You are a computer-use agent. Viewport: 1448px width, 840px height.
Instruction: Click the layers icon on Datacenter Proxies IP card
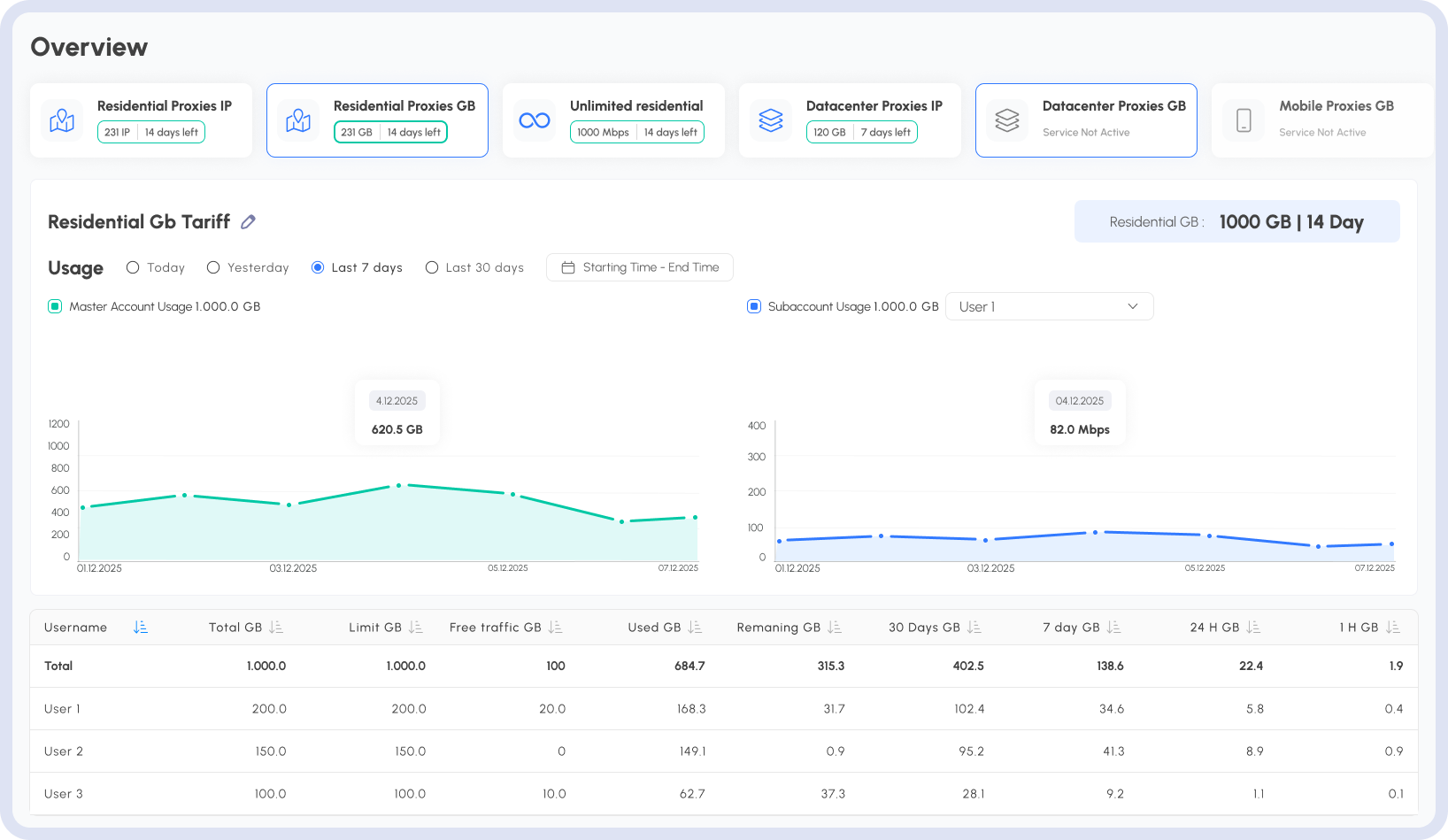tap(771, 120)
